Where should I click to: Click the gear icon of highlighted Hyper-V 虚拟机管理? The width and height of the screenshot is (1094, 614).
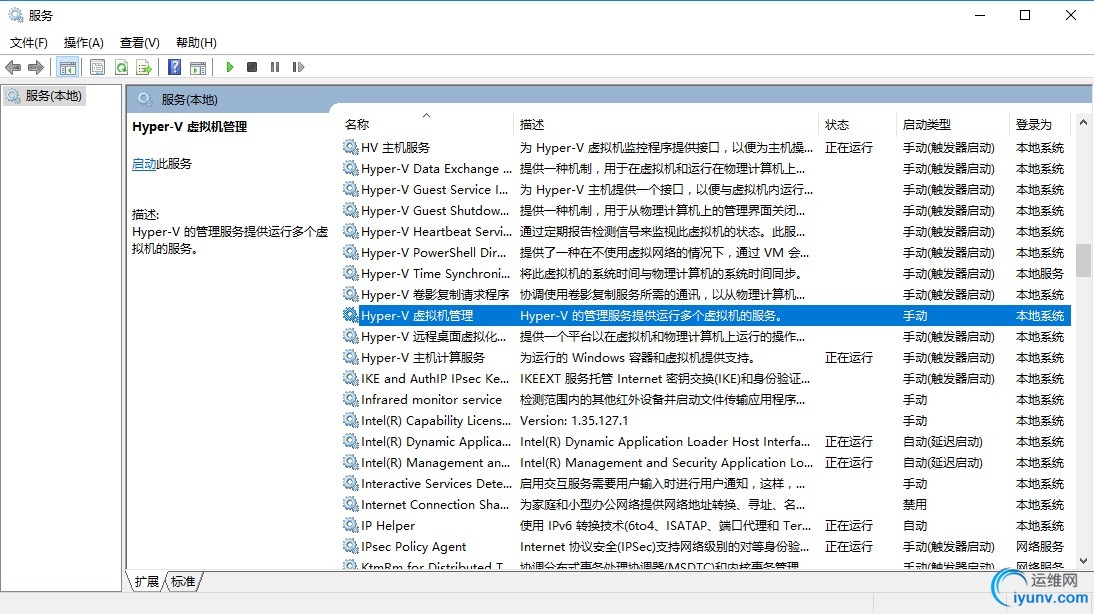click(x=350, y=315)
